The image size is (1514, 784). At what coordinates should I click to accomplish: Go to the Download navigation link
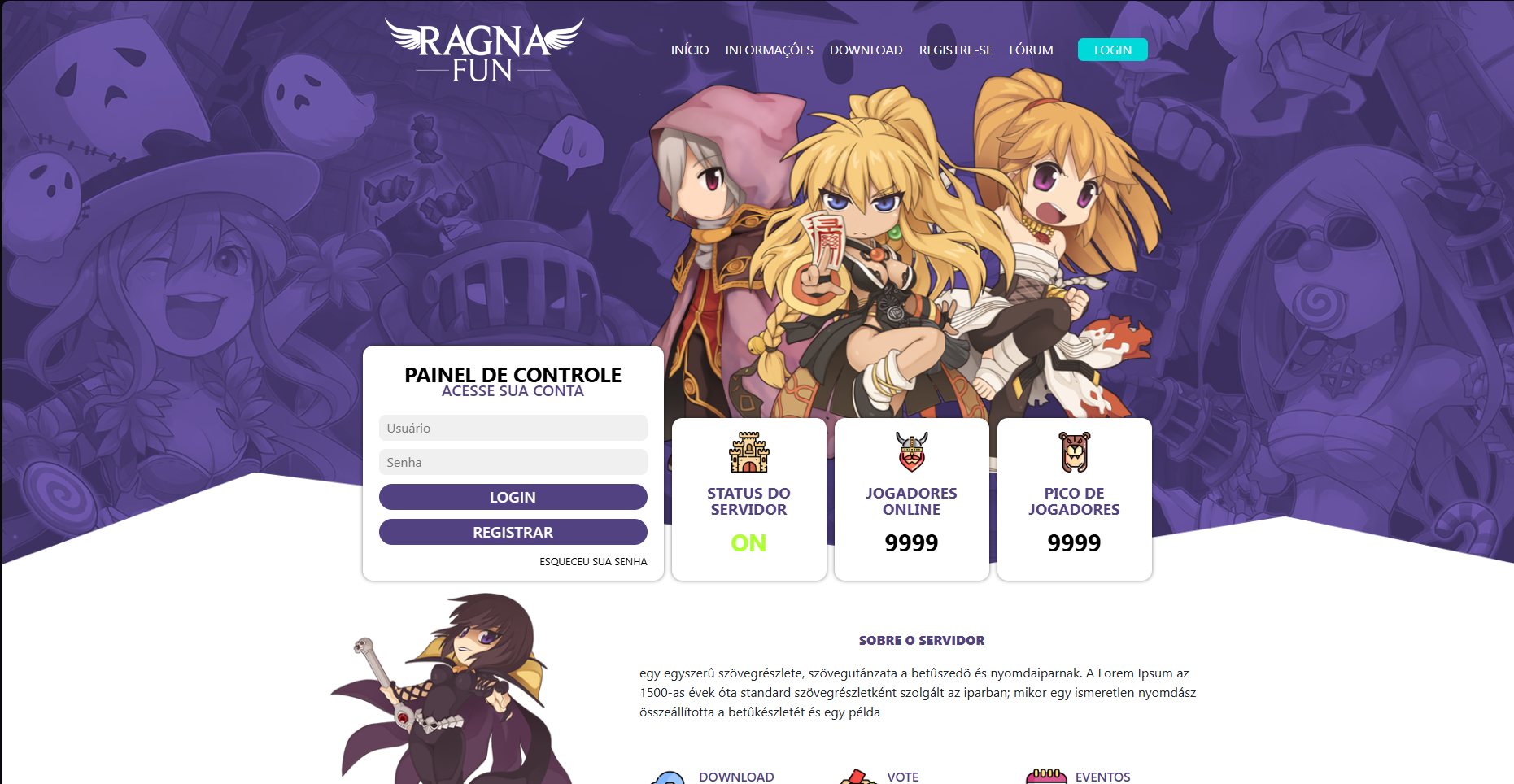click(x=866, y=50)
